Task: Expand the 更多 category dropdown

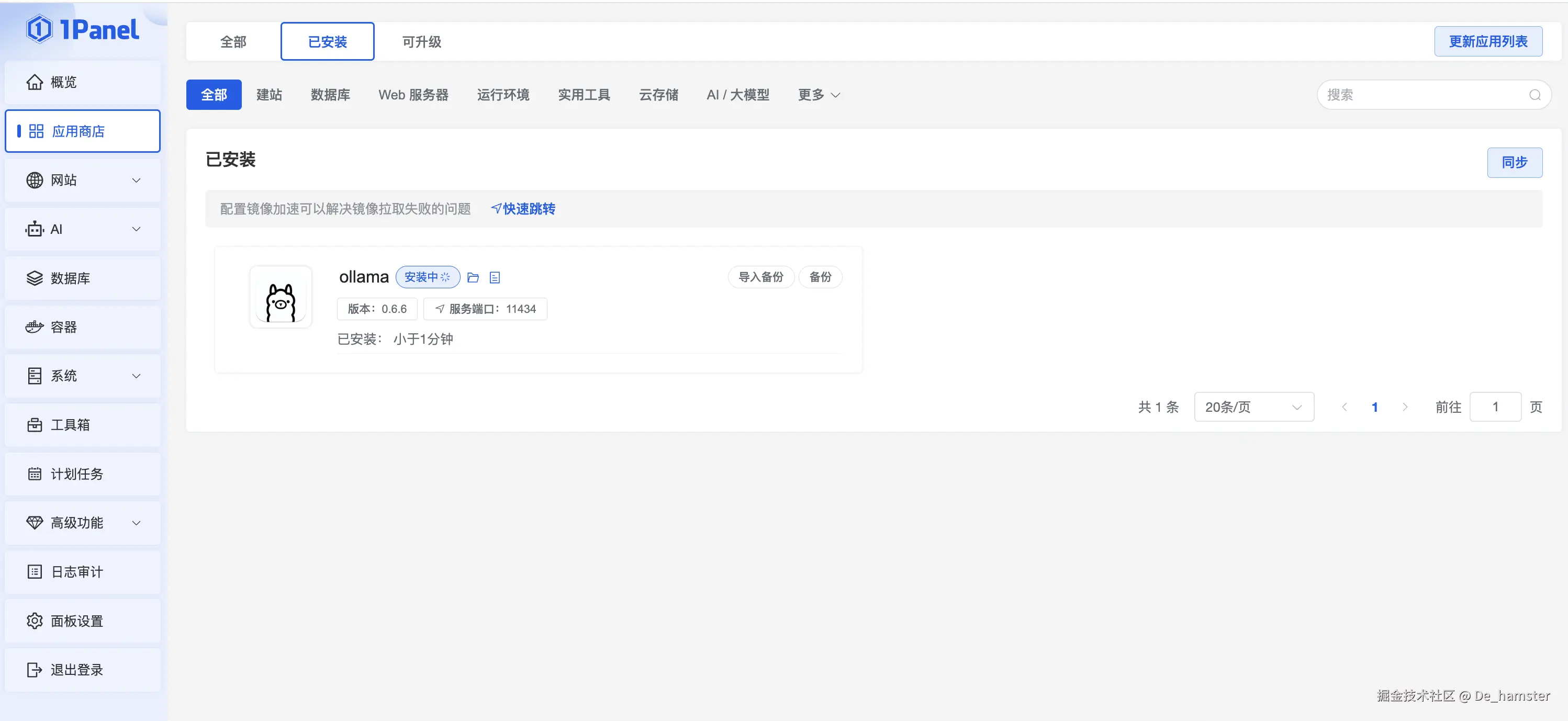Action: (819, 95)
